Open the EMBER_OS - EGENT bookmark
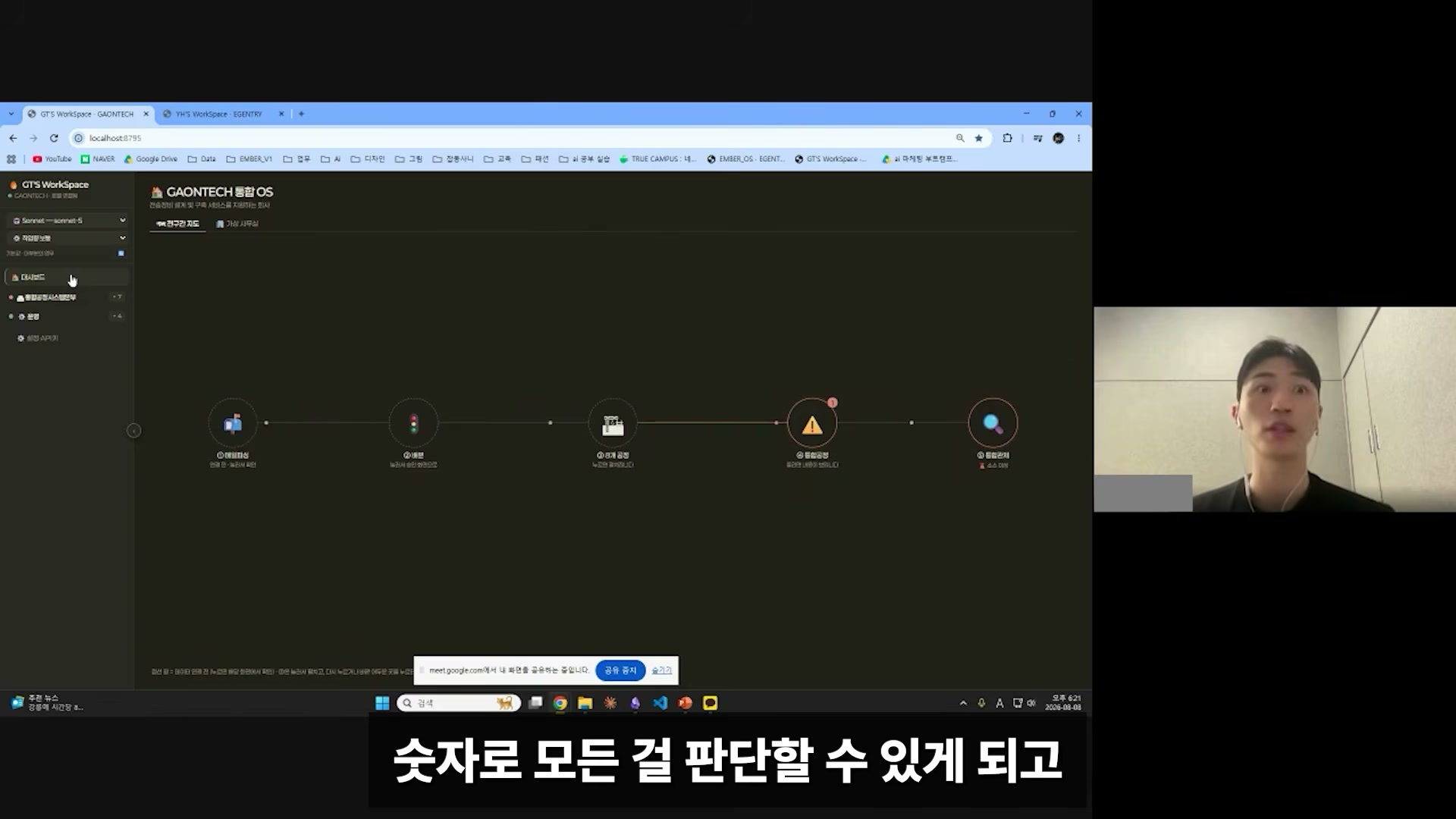This screenshot has height=819, width=1456. tap(746, 159)
